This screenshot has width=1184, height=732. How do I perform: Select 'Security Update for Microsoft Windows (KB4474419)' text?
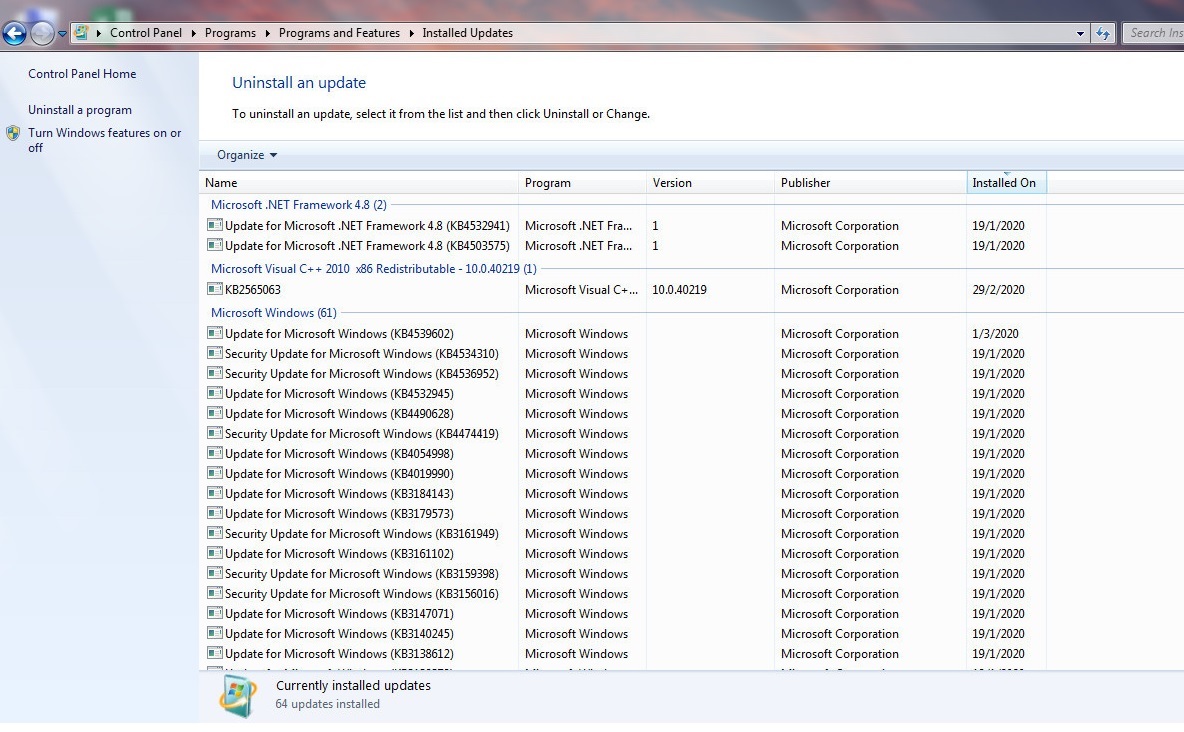point(362,434)
